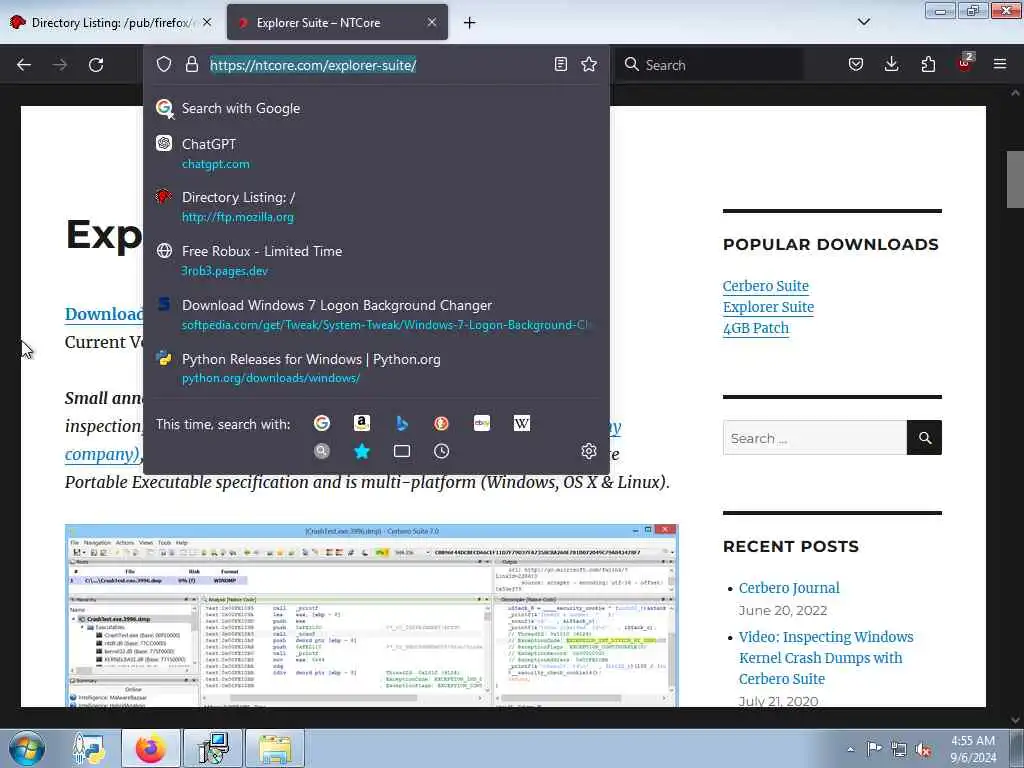Click the page vertical scrollbar thumb

(1015, 179)
